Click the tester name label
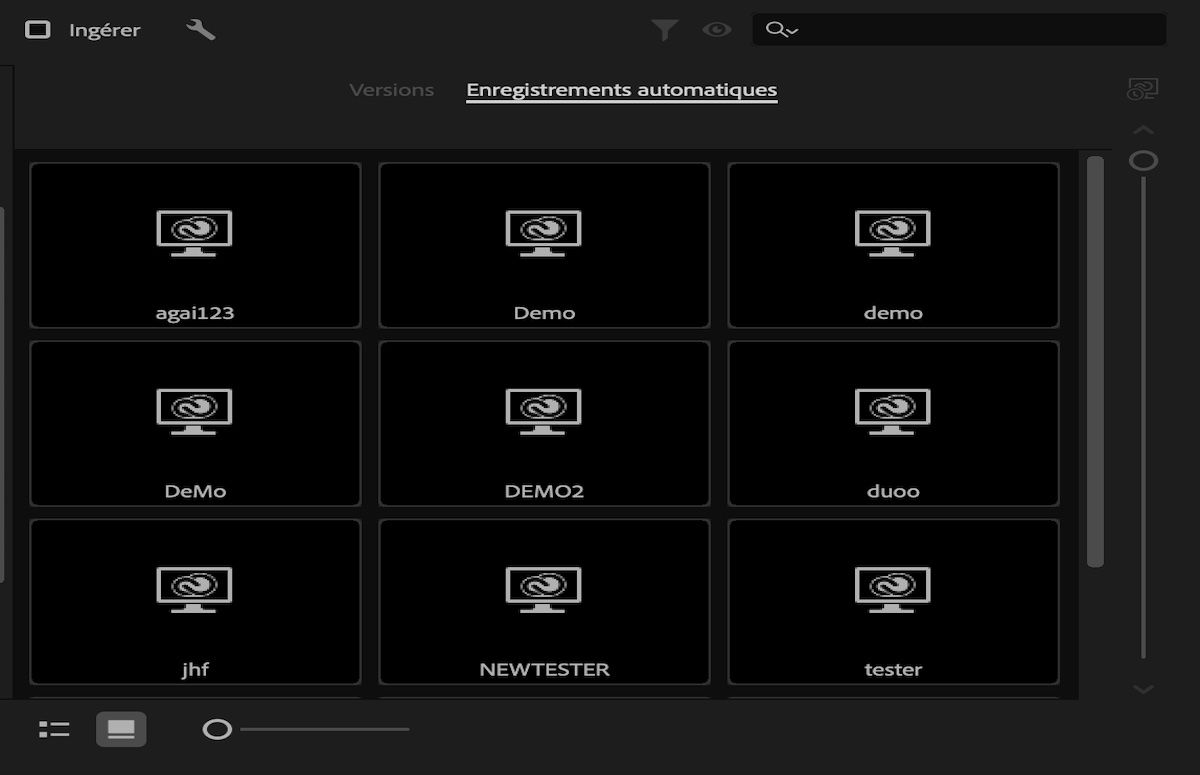Screen dimensions: 1200x775 (x=893, y=669)
